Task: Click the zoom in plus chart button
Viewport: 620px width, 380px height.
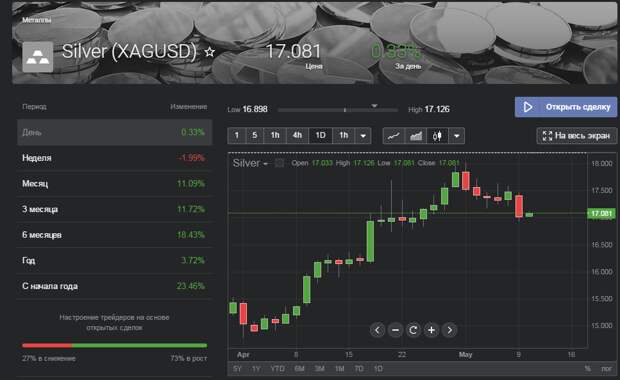Action: pos(431,330)
